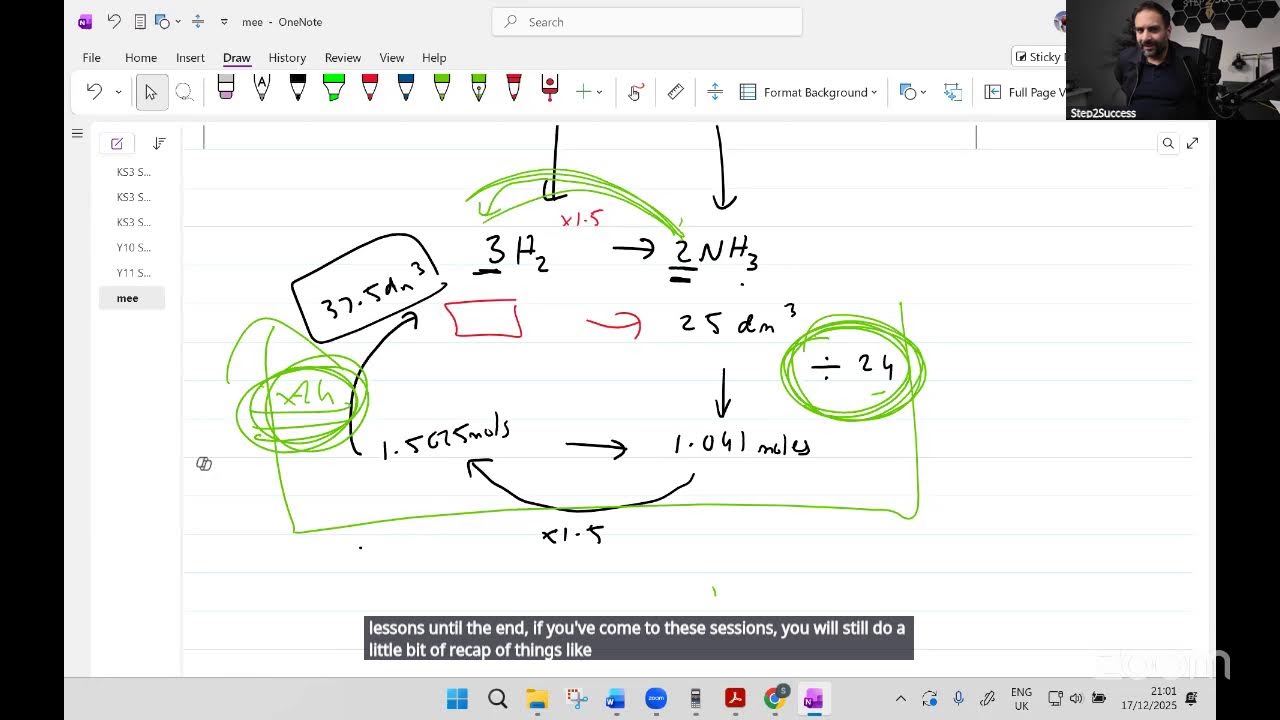1280x720 pixels.
Task: Choose the red laser-style marker pen
Action: [x=549, y=88]
